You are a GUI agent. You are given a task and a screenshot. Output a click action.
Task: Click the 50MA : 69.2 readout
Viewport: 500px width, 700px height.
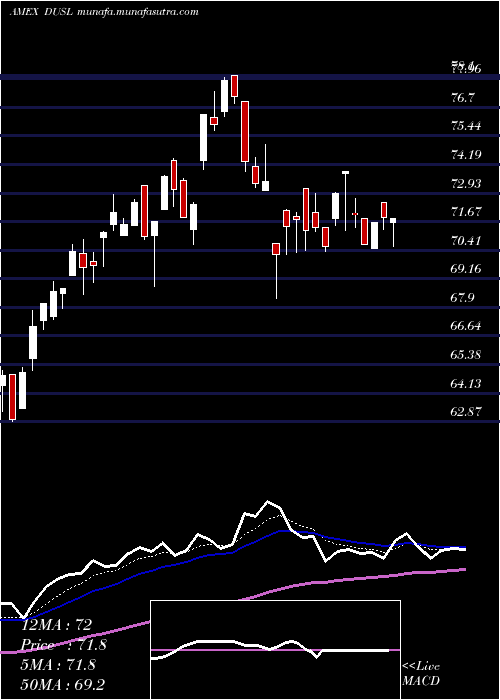pyautogui.click(x=63, y=685)
